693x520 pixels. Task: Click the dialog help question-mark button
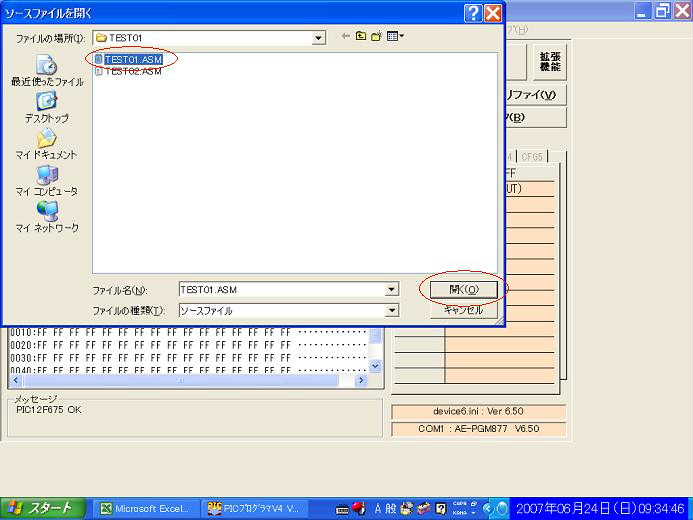tap(473, 13)
